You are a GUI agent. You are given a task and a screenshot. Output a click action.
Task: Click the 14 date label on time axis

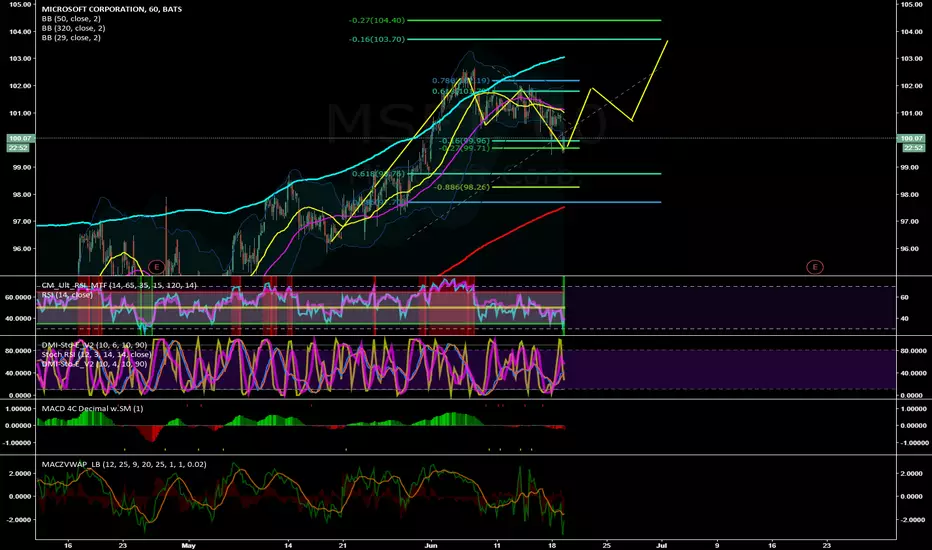tap(288, 545)
